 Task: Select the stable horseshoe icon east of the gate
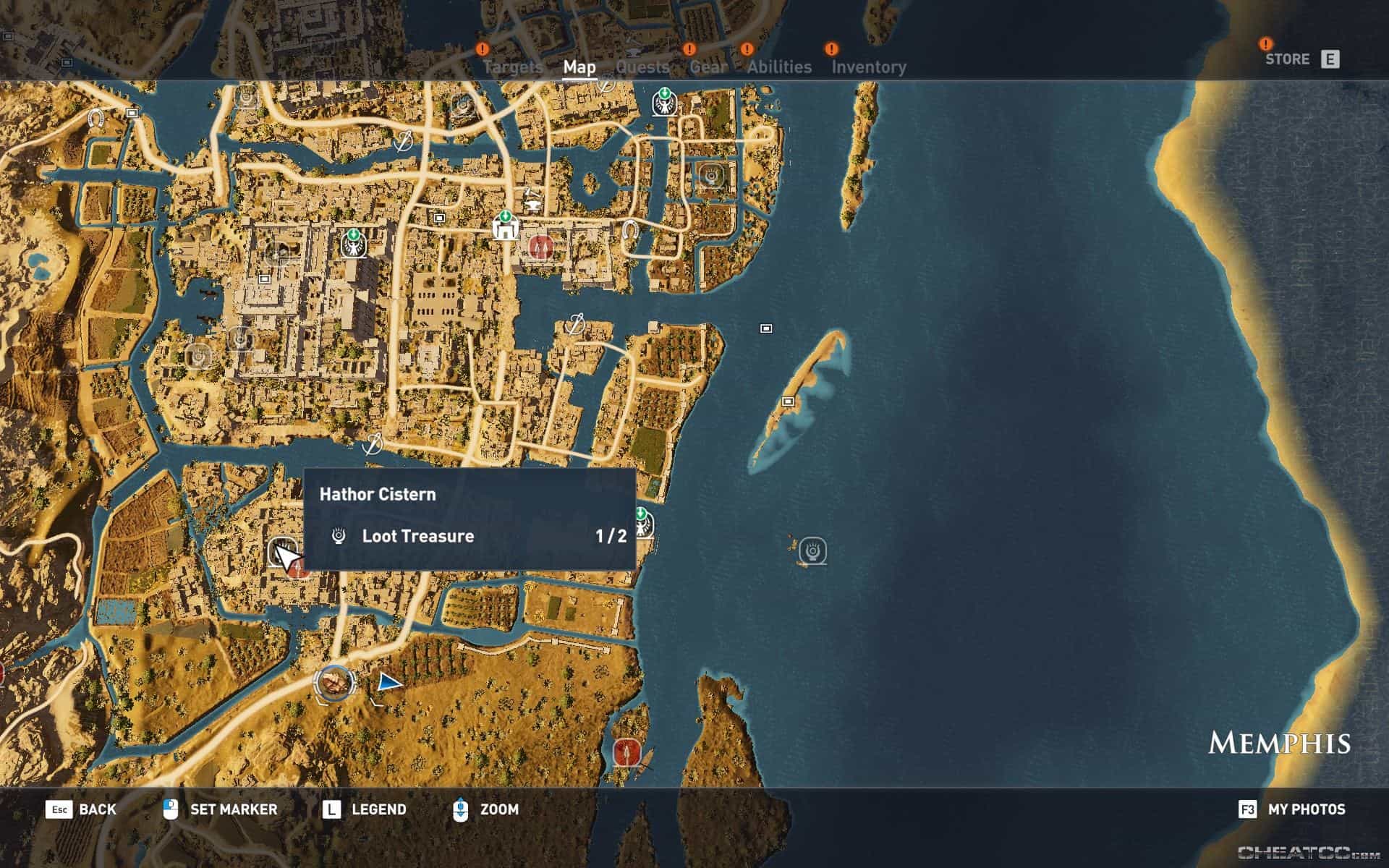point(631,231)
